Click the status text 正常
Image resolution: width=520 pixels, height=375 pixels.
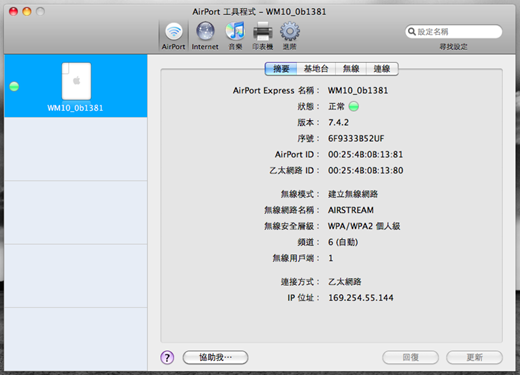point(336,107)
